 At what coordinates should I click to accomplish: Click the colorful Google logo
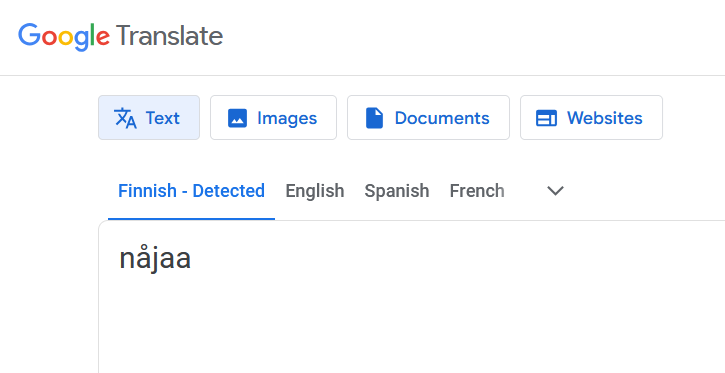(x=64, y=36)
